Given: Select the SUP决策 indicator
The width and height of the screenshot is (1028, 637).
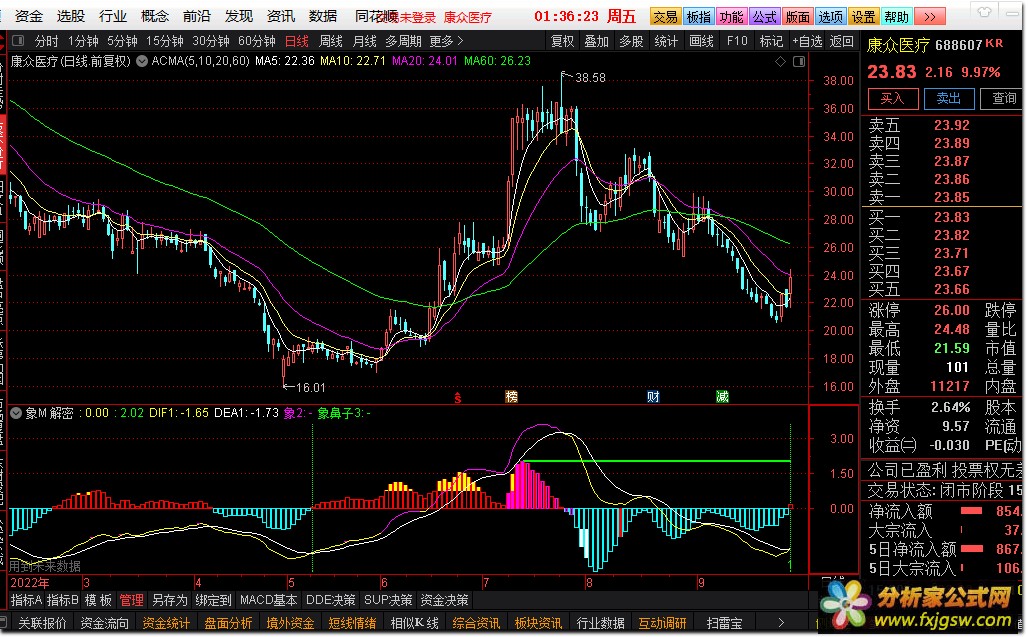Looking at the screenshot, I should click(388, 600).
